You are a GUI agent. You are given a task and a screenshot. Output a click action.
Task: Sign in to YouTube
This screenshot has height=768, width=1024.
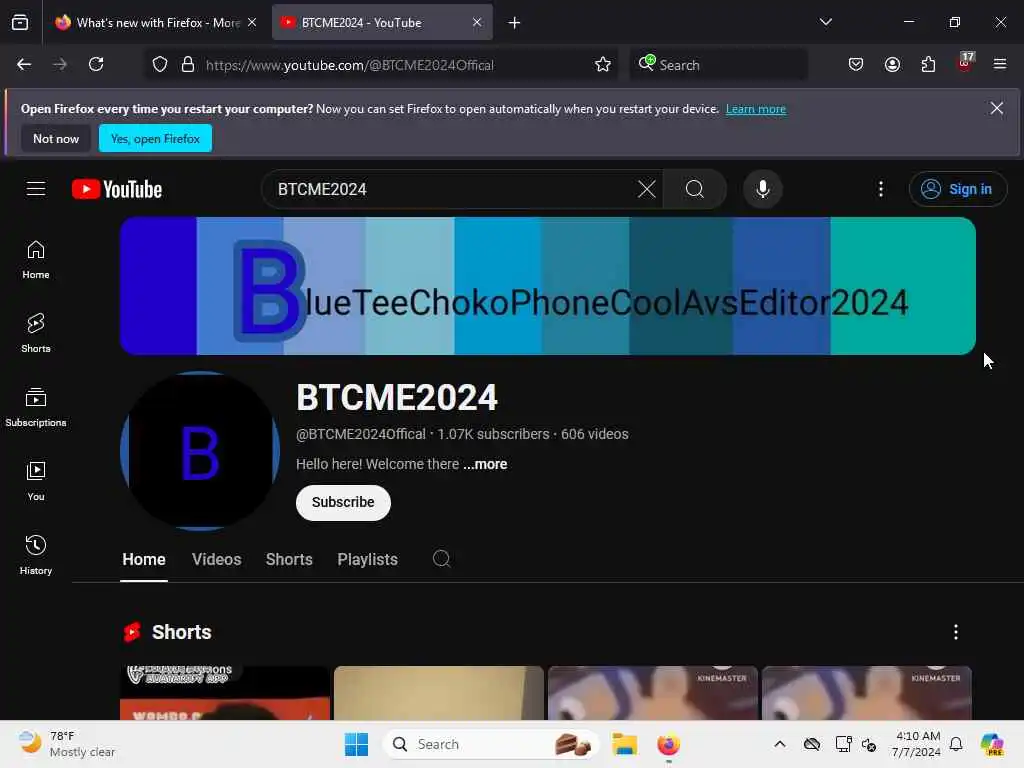point(957,189)
